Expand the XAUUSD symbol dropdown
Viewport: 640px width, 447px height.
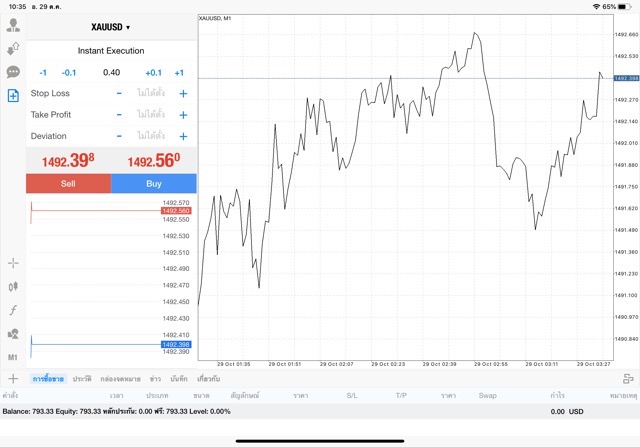pyautogui.click(x=111, y=27)
